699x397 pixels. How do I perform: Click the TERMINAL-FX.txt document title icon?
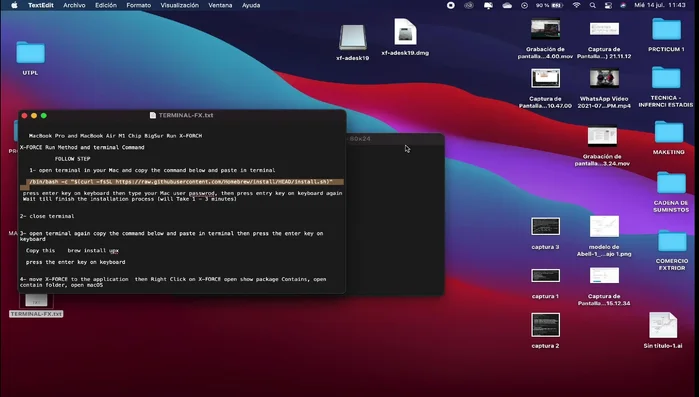152,115
